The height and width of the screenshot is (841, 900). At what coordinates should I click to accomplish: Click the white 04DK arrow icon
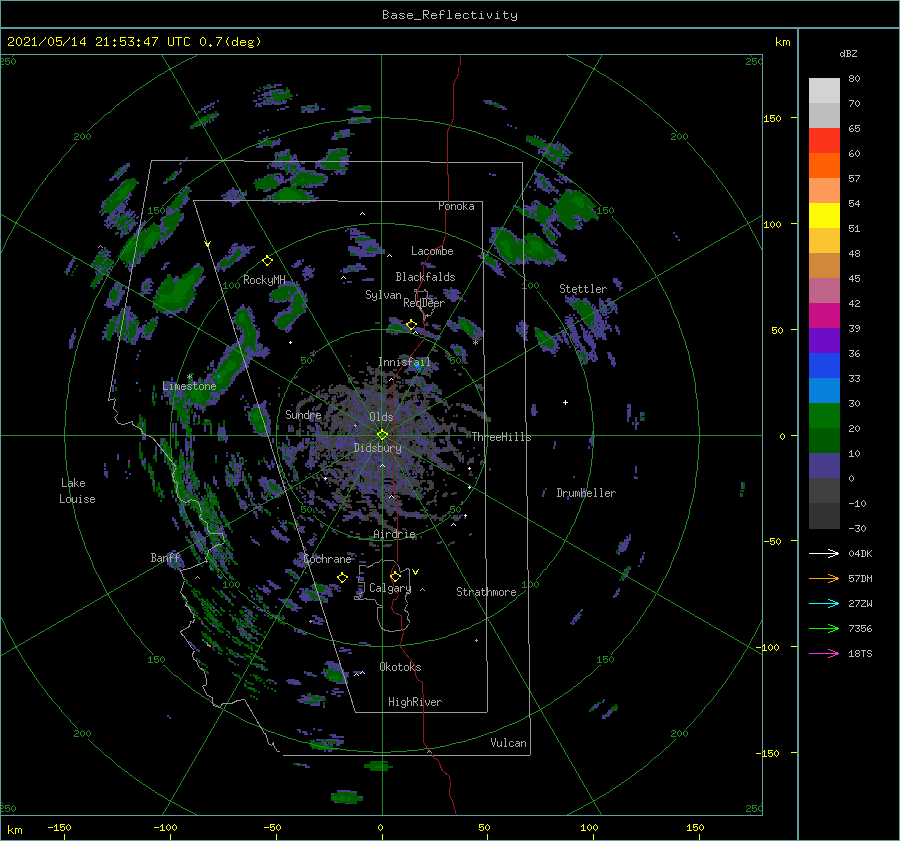click(x=824, y=553)
